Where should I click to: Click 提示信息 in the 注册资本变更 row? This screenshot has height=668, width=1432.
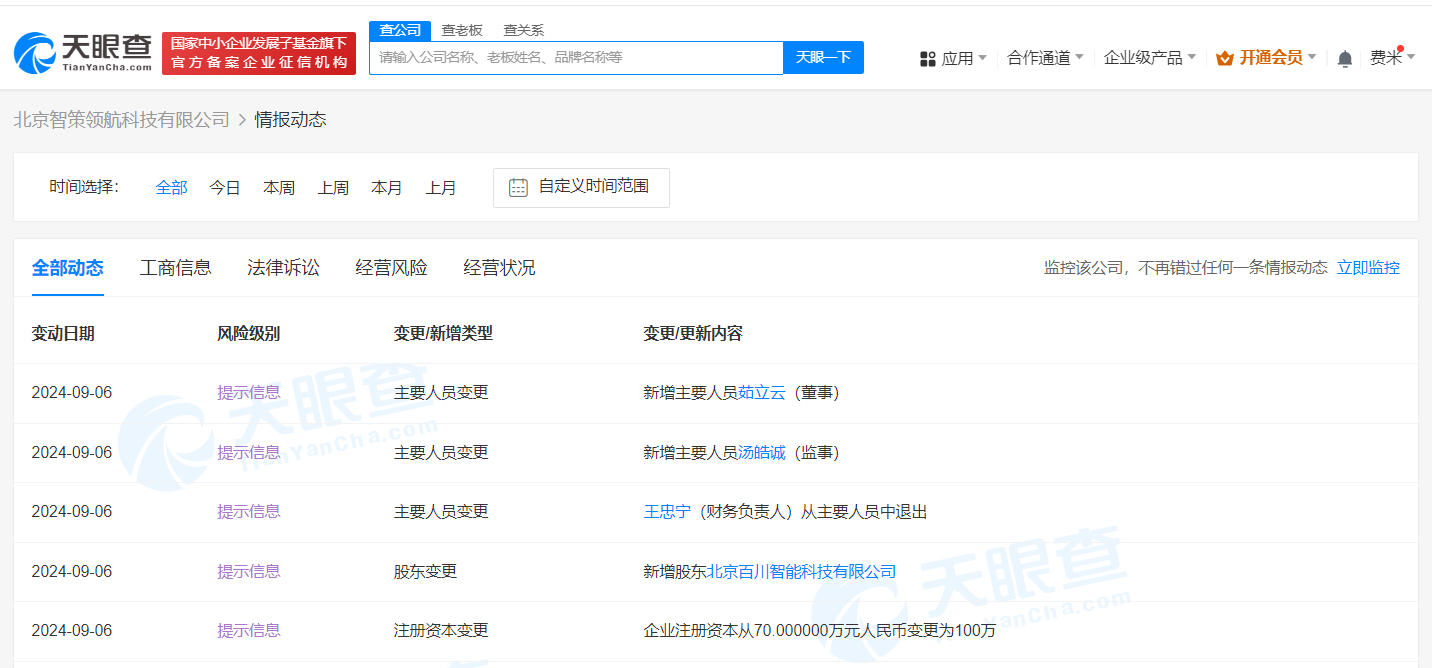[x=249, y=631]
